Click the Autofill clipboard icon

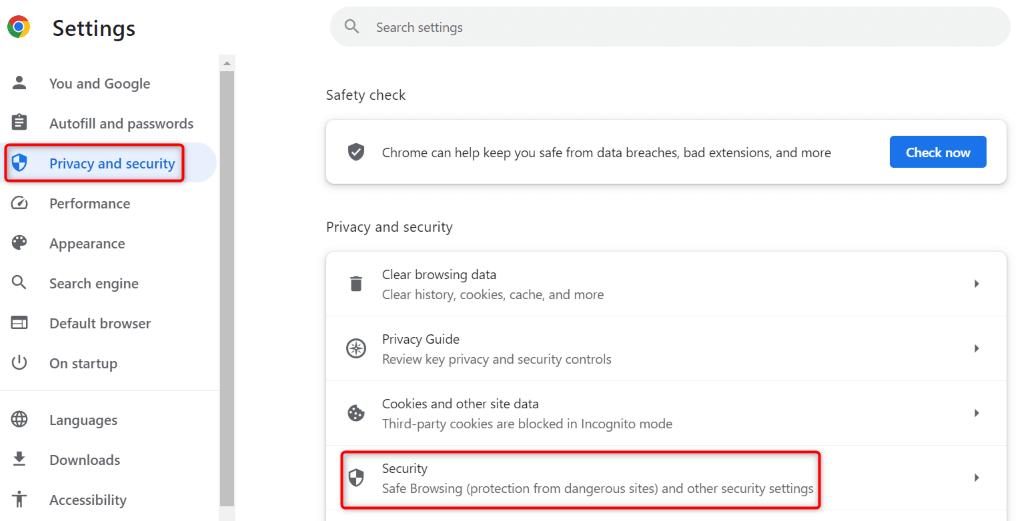click(x=19, y=123)
